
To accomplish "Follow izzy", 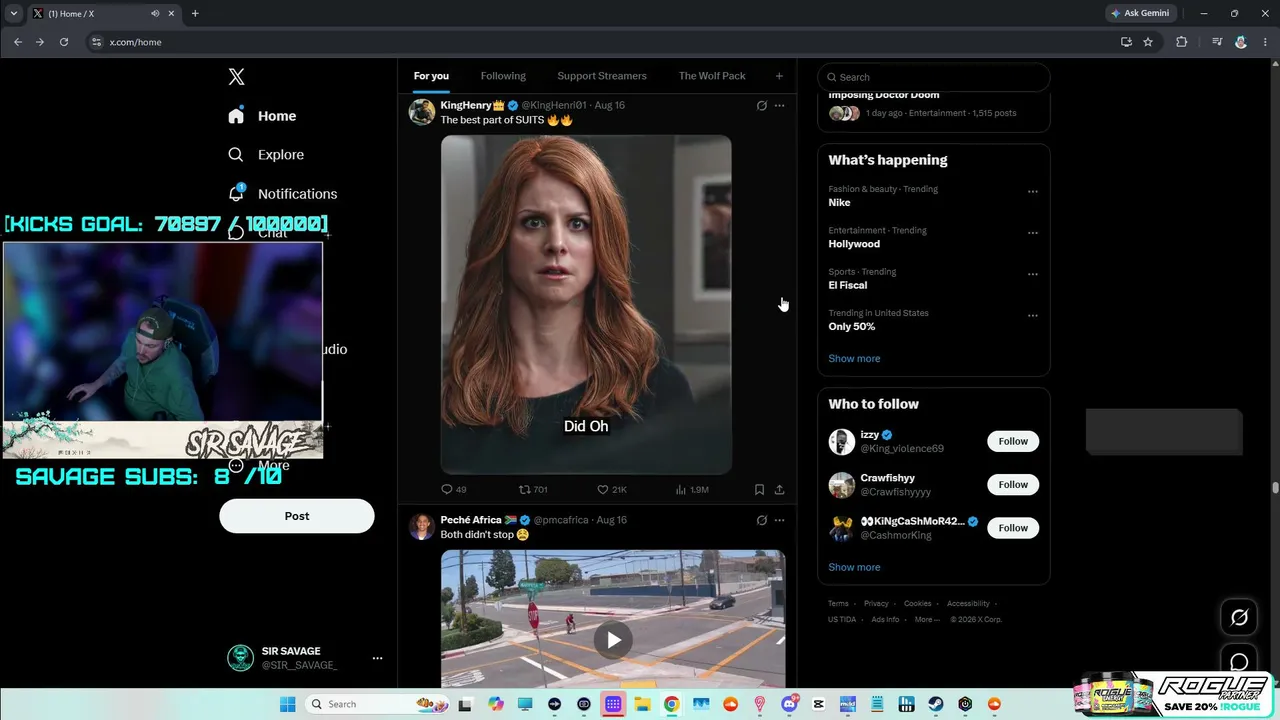I will (1013, 441).
